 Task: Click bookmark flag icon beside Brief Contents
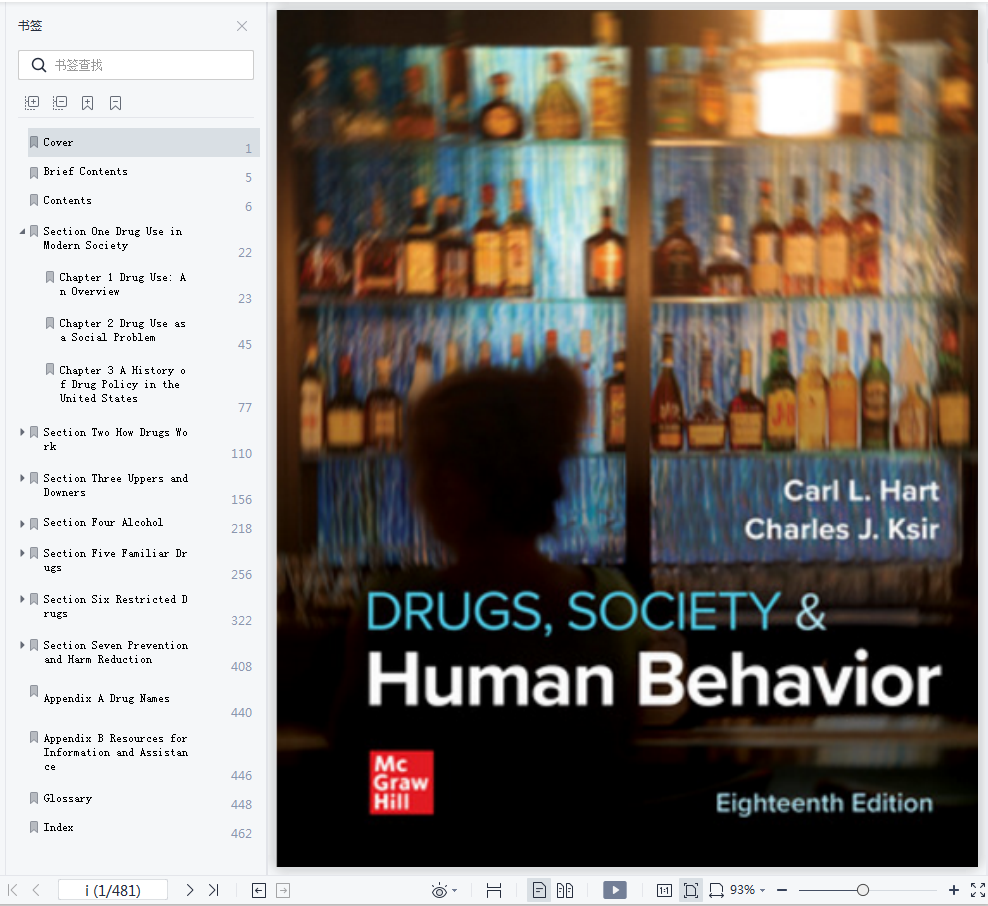[34, 172]
